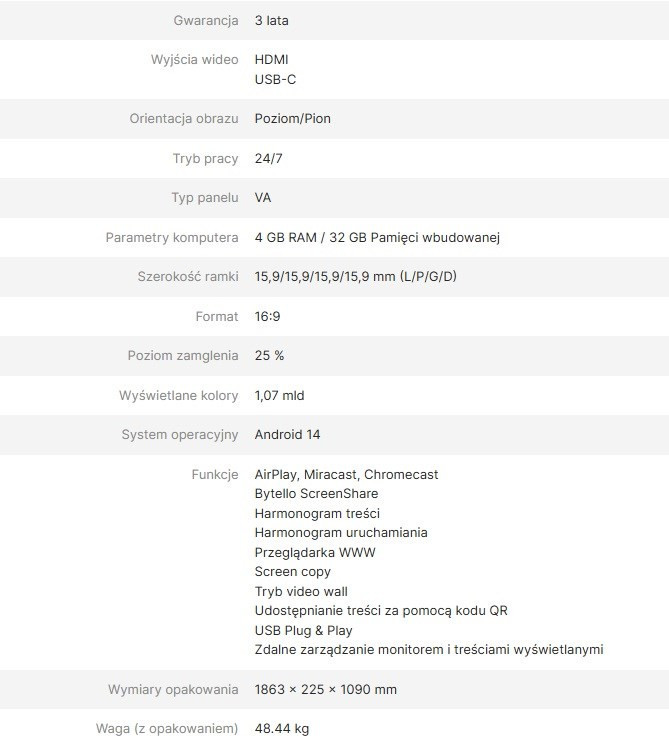Select the VA panel type value
This screenshot has width=669, height=745.
pos(263,198)
